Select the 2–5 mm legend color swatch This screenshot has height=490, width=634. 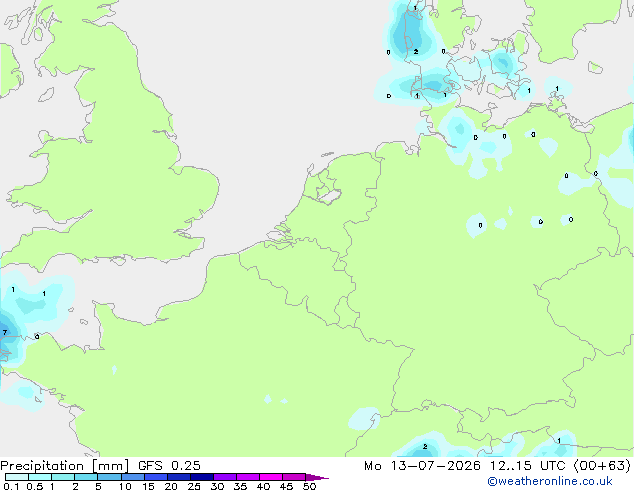pos(86,477)
